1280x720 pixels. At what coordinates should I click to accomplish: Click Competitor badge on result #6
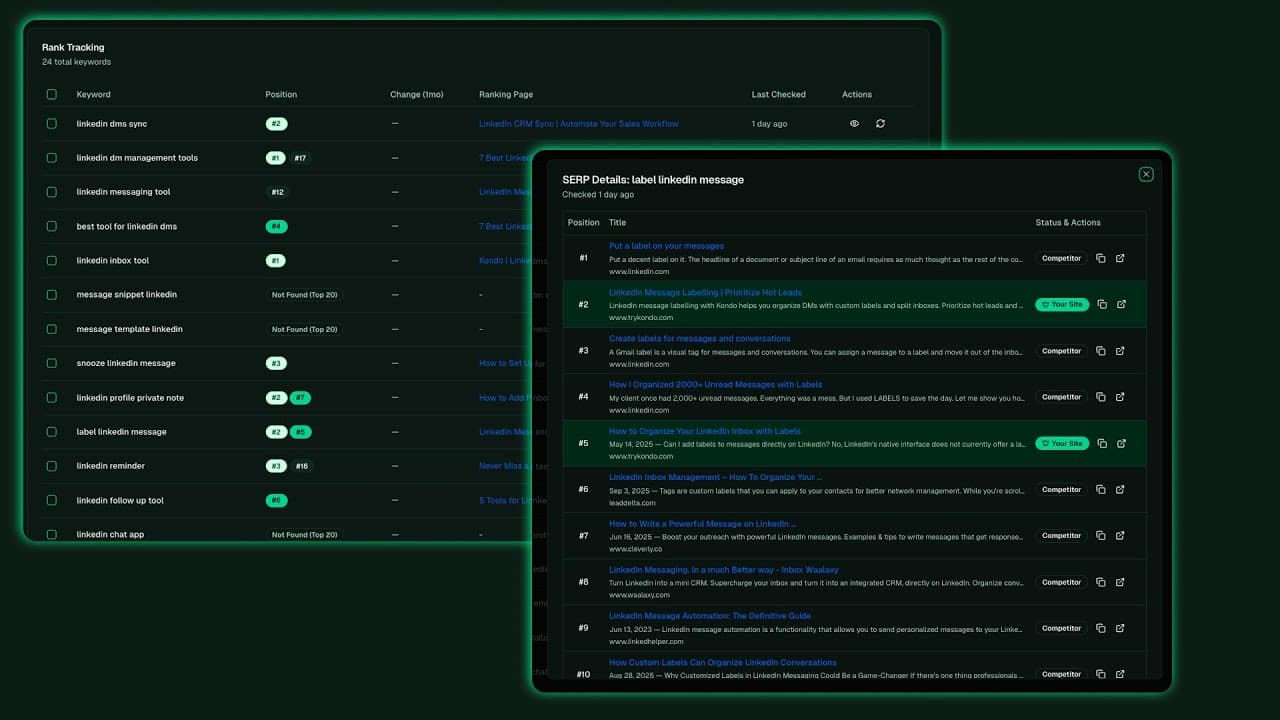coord(1061,490)
